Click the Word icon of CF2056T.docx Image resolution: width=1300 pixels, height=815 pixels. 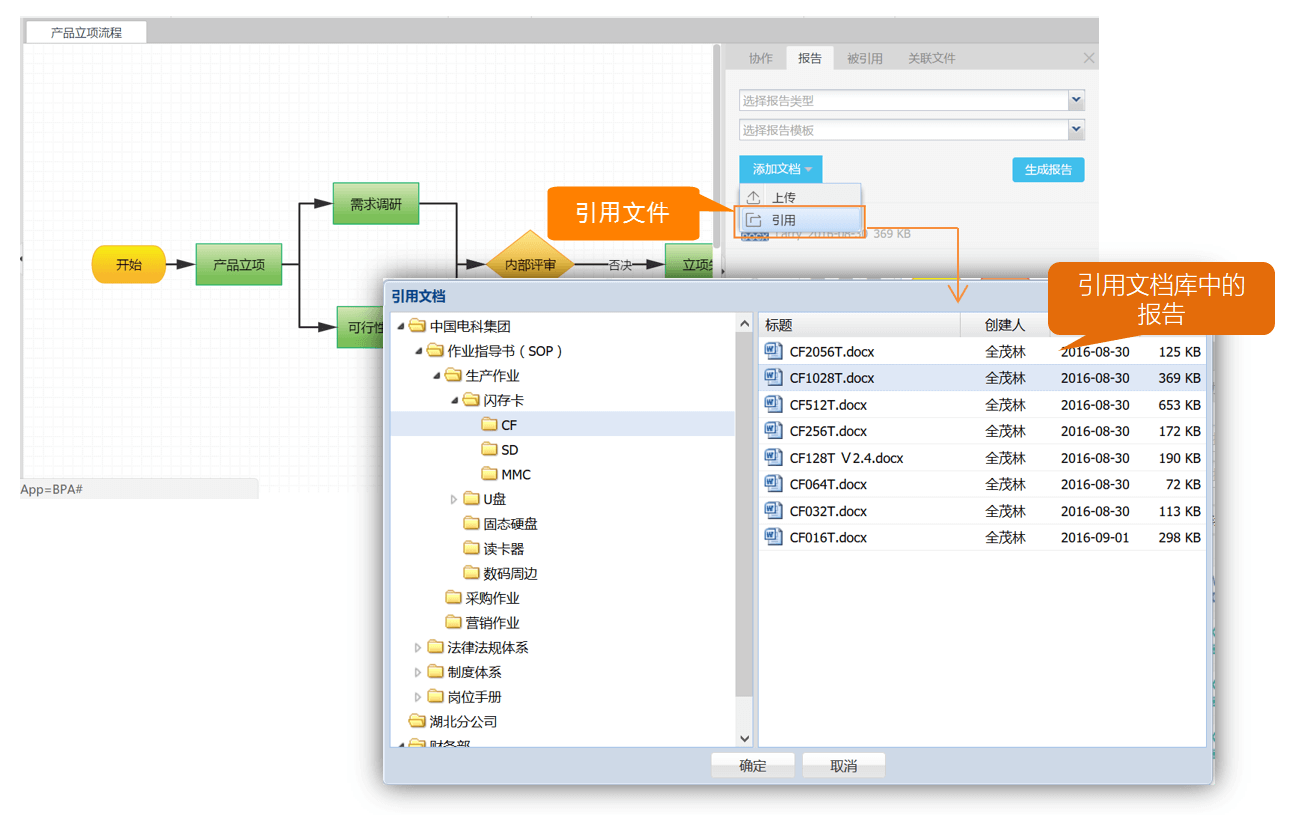(x=773, y=351)
